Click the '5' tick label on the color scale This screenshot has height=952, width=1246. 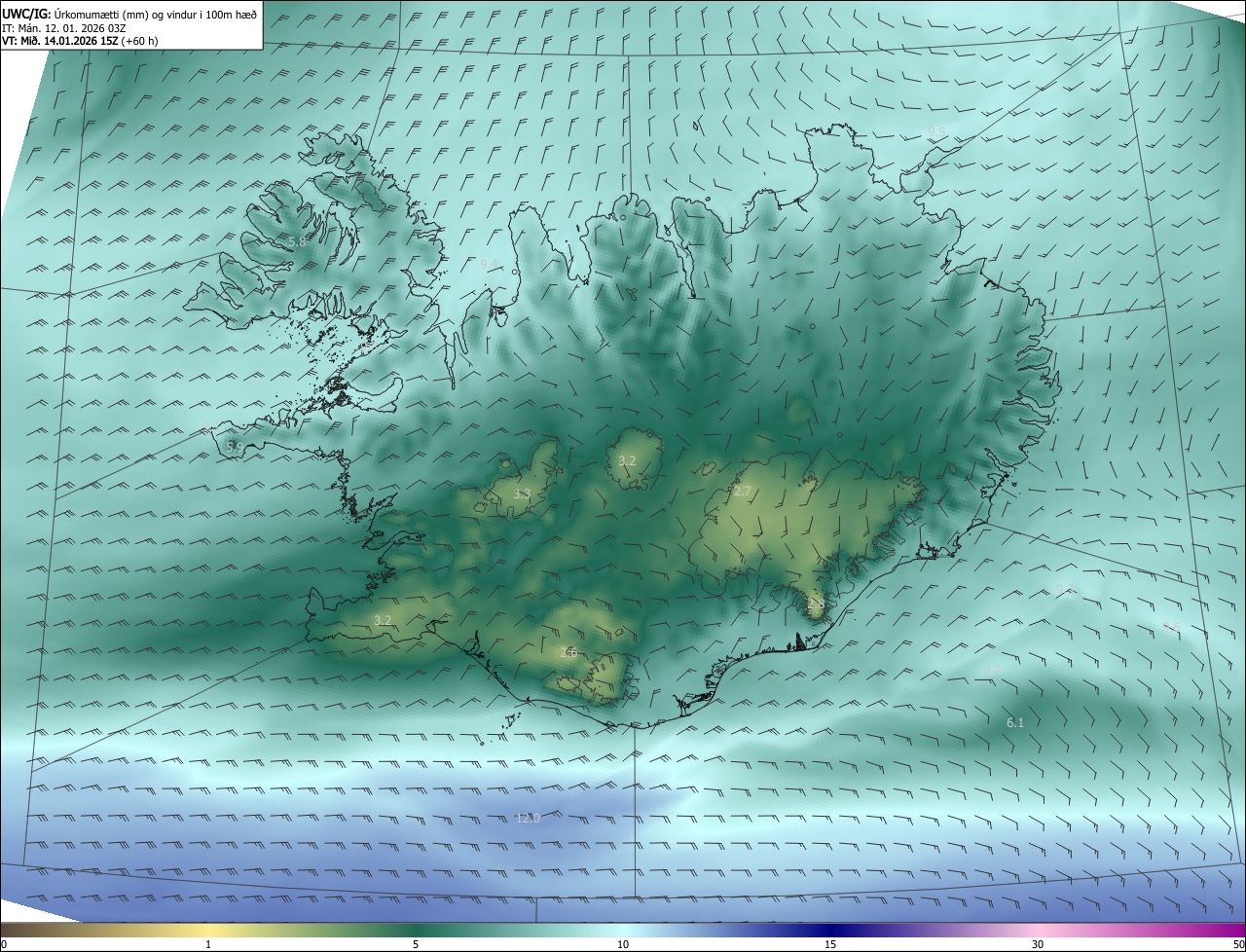pos(416,944)
